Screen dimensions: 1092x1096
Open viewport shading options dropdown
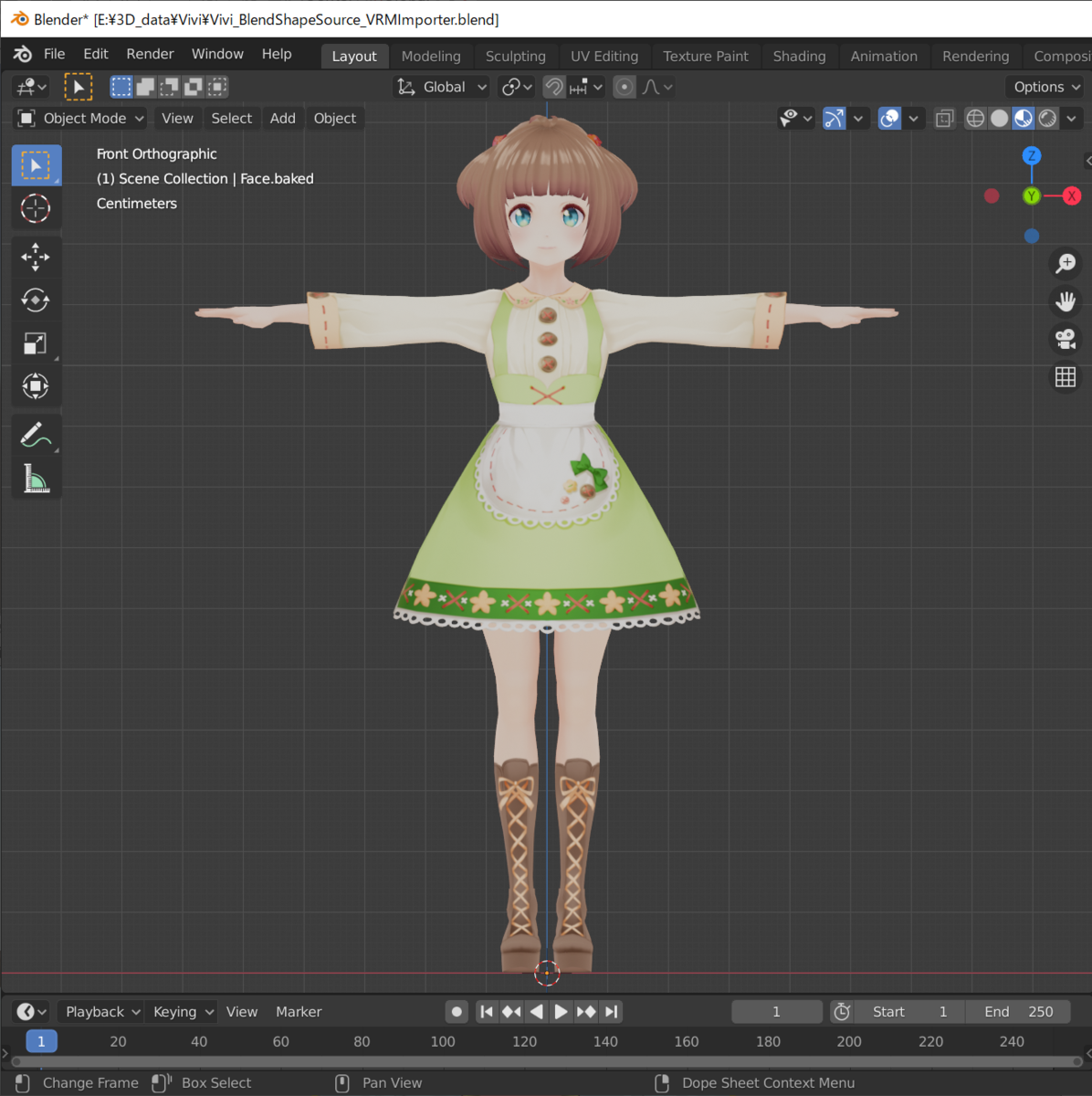pyautogui.click(x=1071, y=118)
